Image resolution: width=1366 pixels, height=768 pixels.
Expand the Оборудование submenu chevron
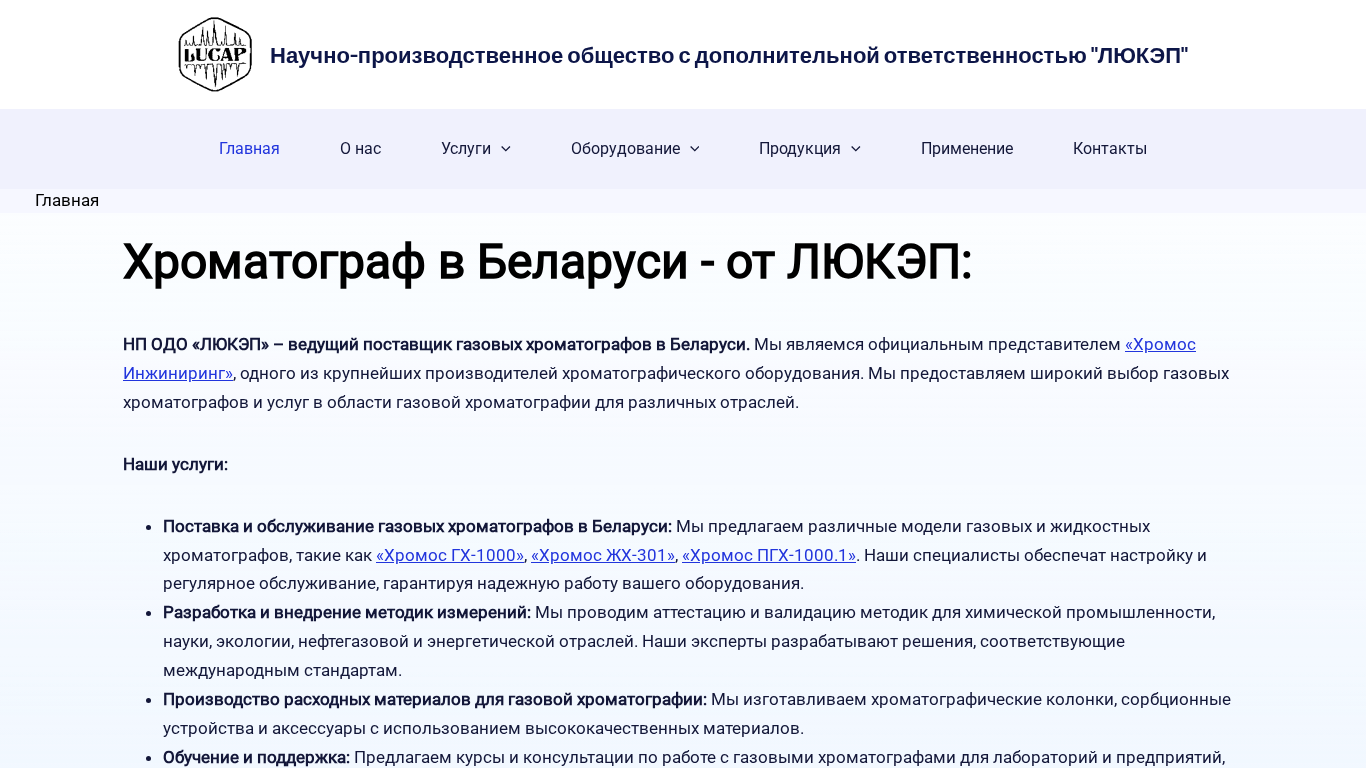point(695,148)
